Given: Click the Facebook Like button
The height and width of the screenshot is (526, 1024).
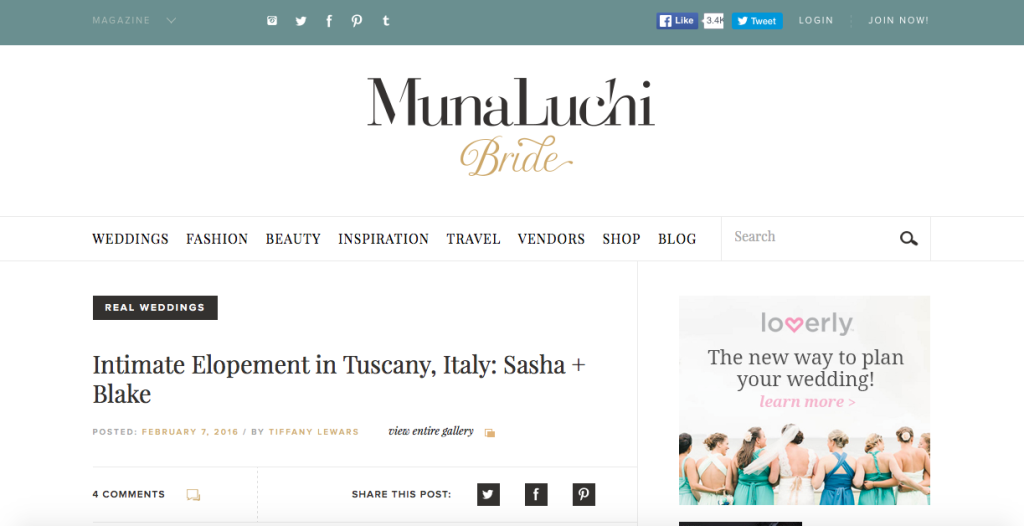Looking at the screenshot, I should tap(677, 21).
